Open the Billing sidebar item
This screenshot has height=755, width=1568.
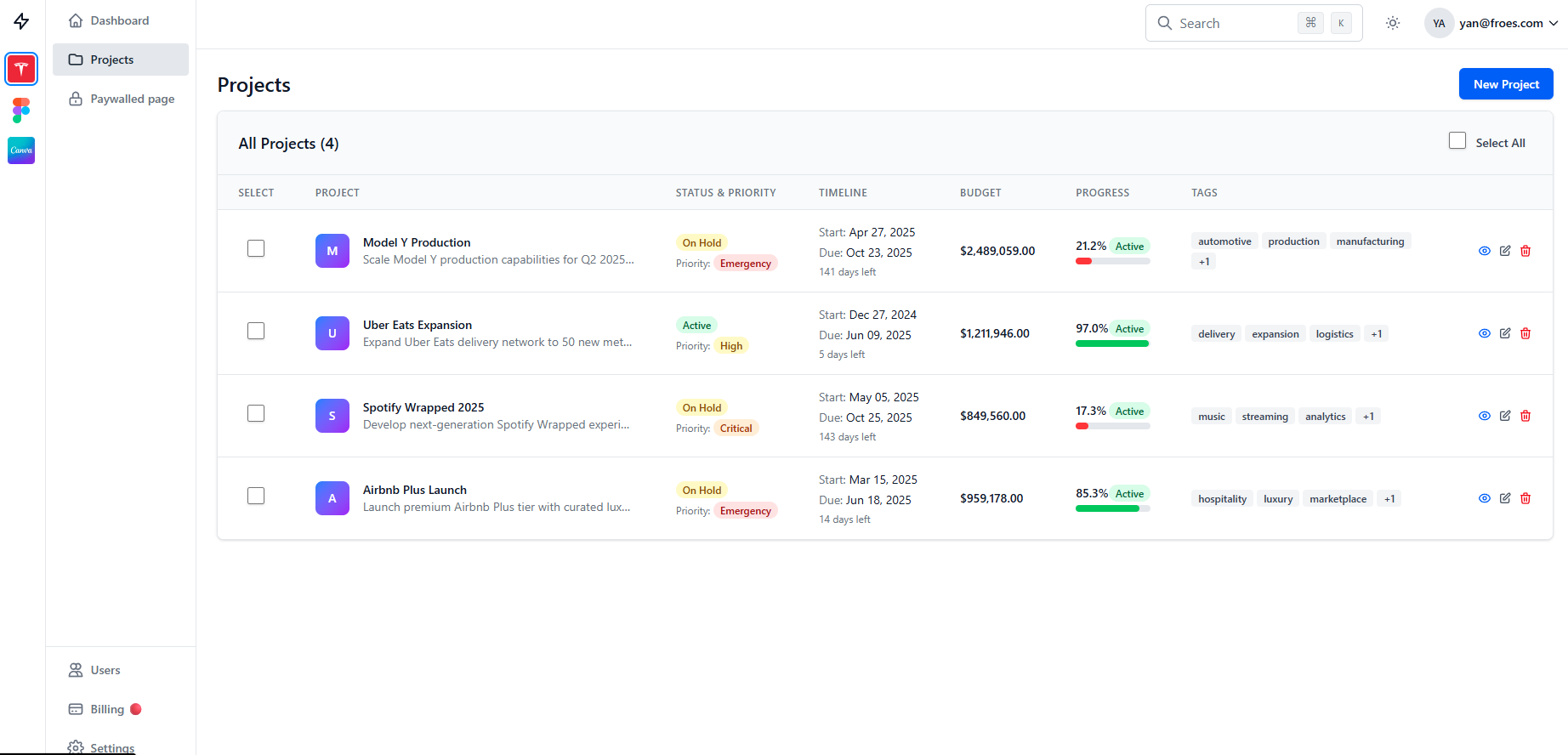coord(107,709)
